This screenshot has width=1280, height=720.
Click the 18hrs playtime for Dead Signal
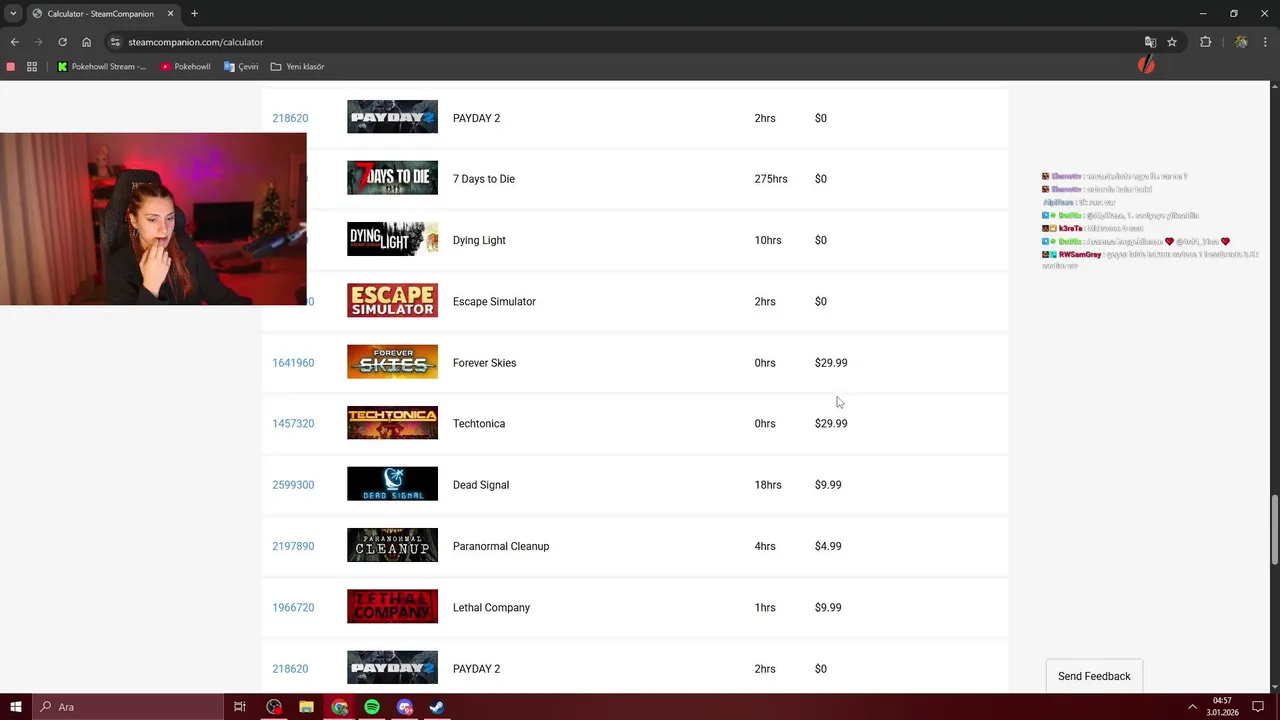coord(768,485)
